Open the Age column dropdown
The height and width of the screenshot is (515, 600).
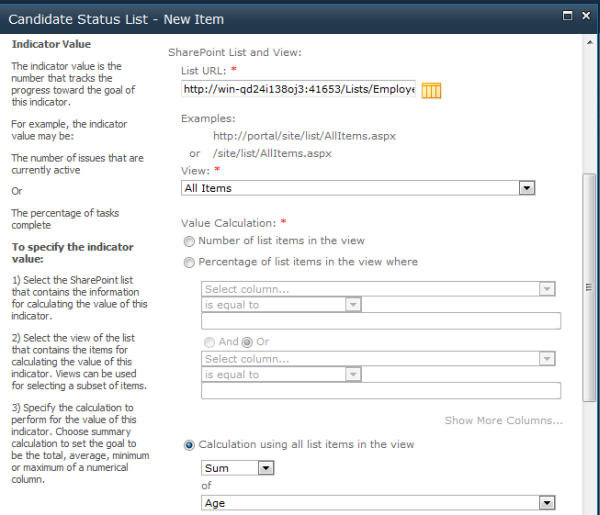[x=378, y=503]
